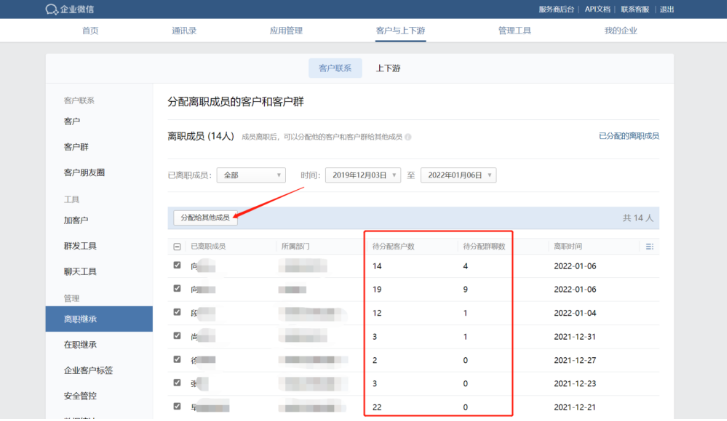
Task: Open the start date 2019年12月03日 picker
Action: point(363,175)
